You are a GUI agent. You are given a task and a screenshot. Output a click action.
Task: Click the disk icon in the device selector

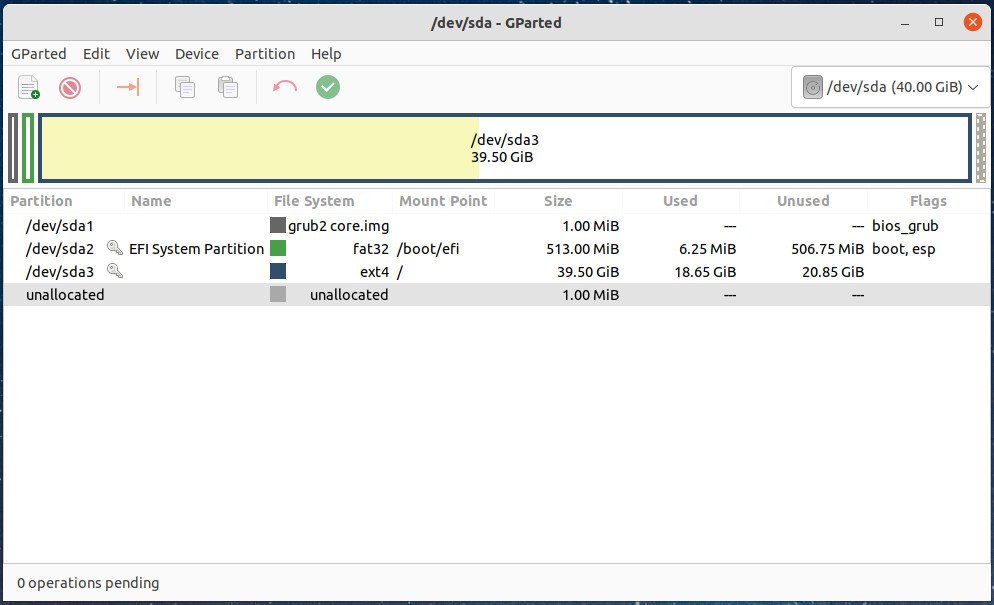[x=813, y=87]
